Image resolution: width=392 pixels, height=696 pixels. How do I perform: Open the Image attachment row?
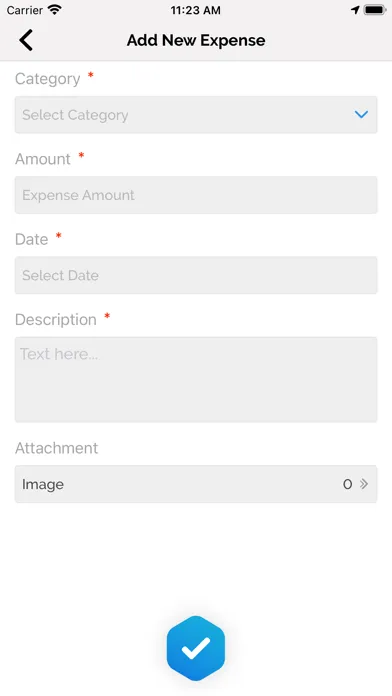196,484
